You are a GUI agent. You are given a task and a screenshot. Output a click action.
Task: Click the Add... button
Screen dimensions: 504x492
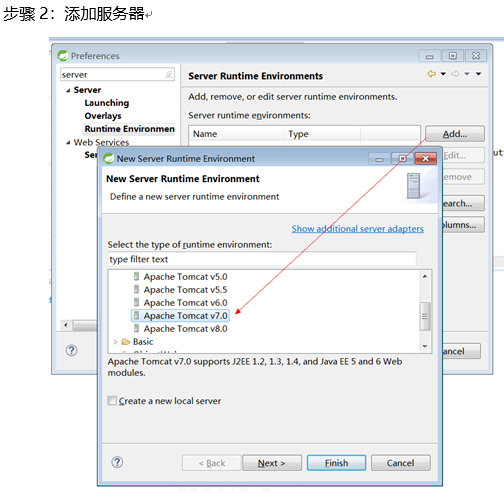point(455,134)
